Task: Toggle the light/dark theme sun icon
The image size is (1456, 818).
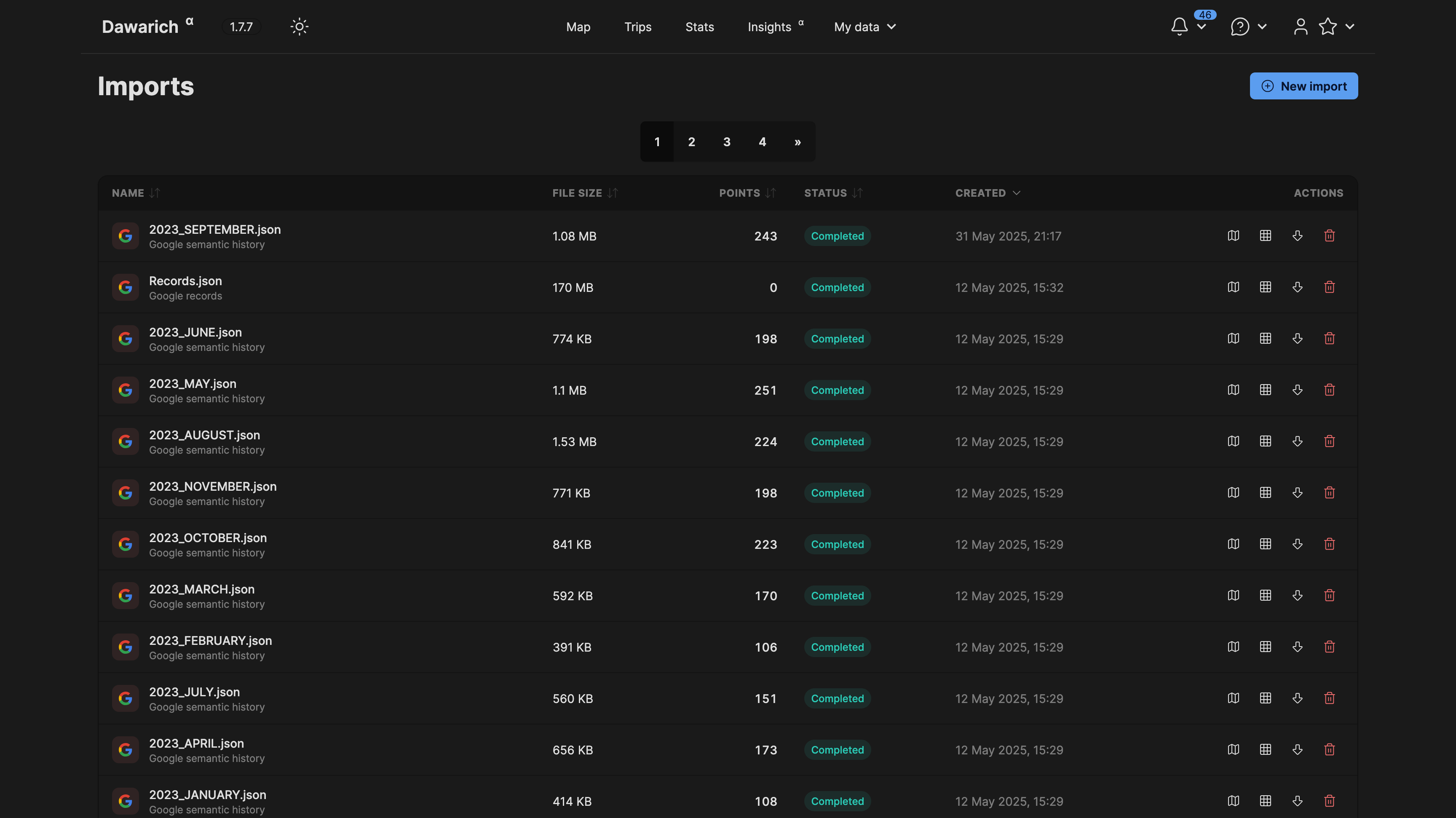Action: (x=299, y=27)
